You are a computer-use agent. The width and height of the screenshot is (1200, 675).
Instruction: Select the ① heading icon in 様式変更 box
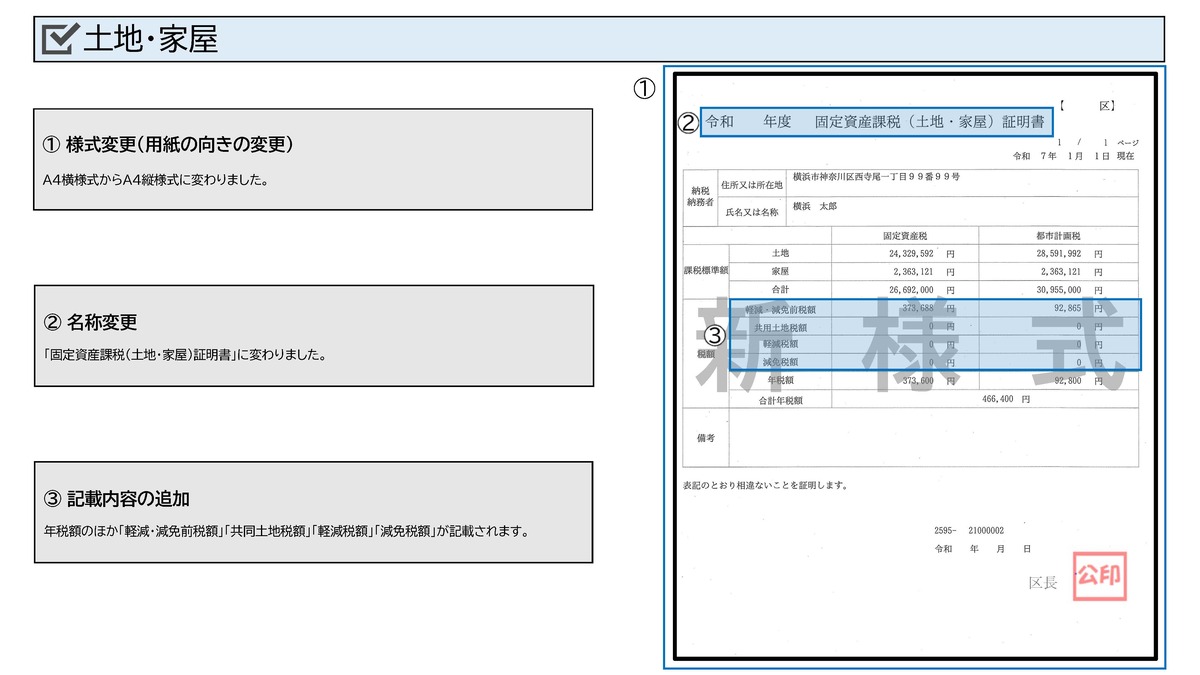point(48,148)
